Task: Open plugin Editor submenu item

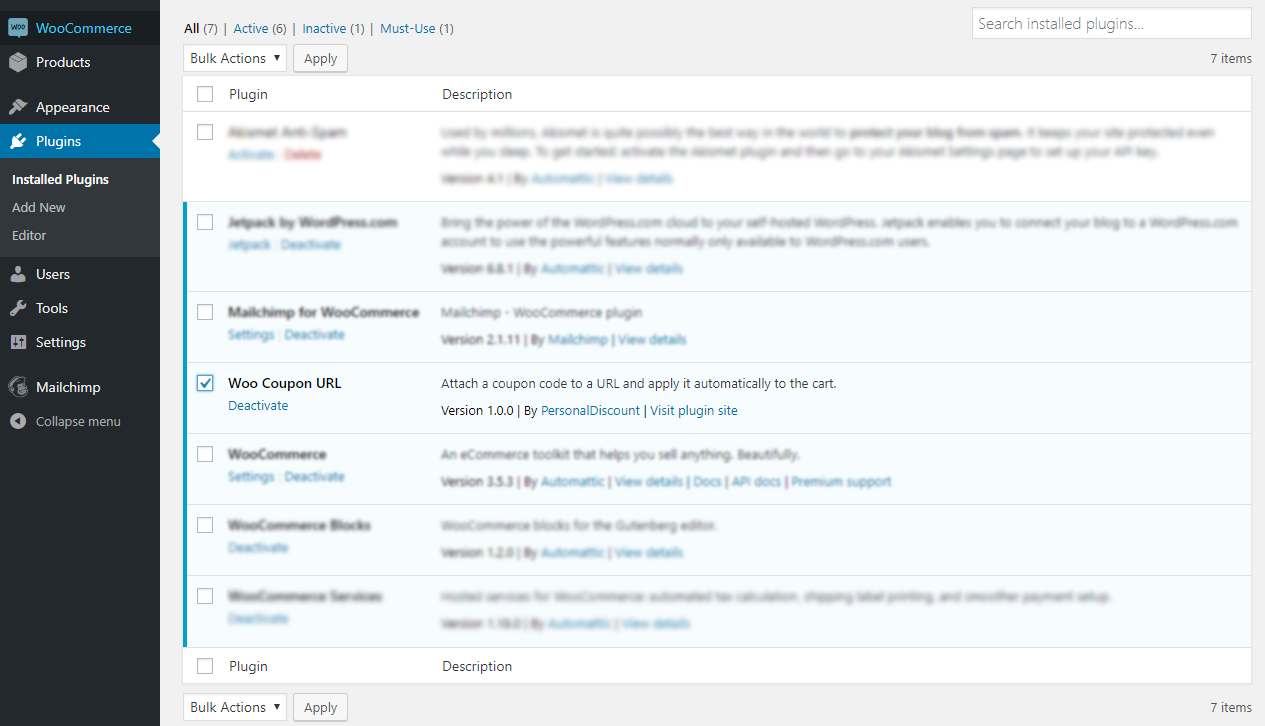Action: tap(29, 236)
